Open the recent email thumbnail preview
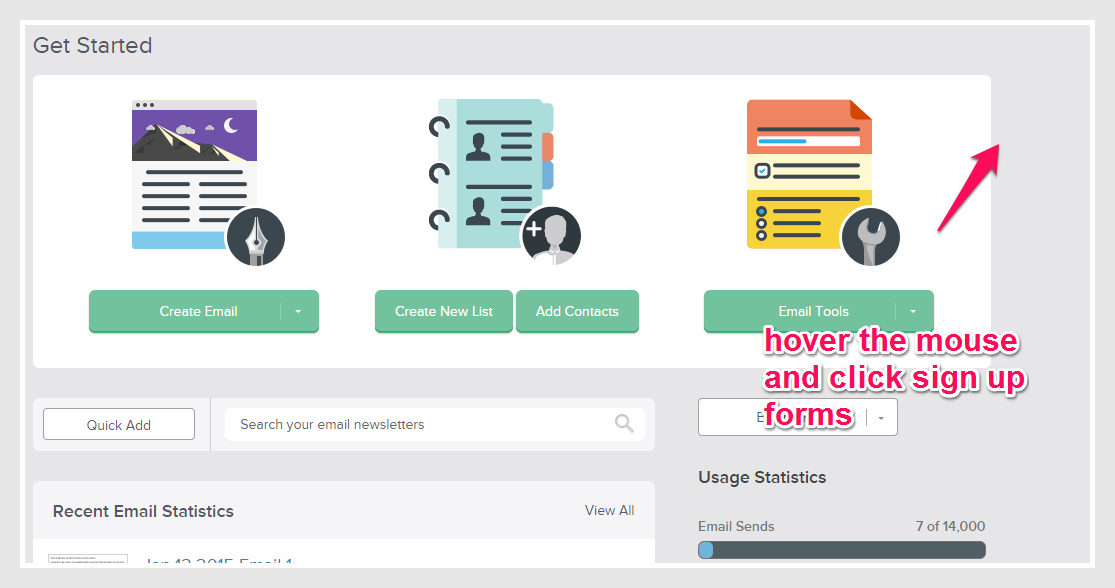This screenshot has height=588, width=1115. click(x=88, y=558)
